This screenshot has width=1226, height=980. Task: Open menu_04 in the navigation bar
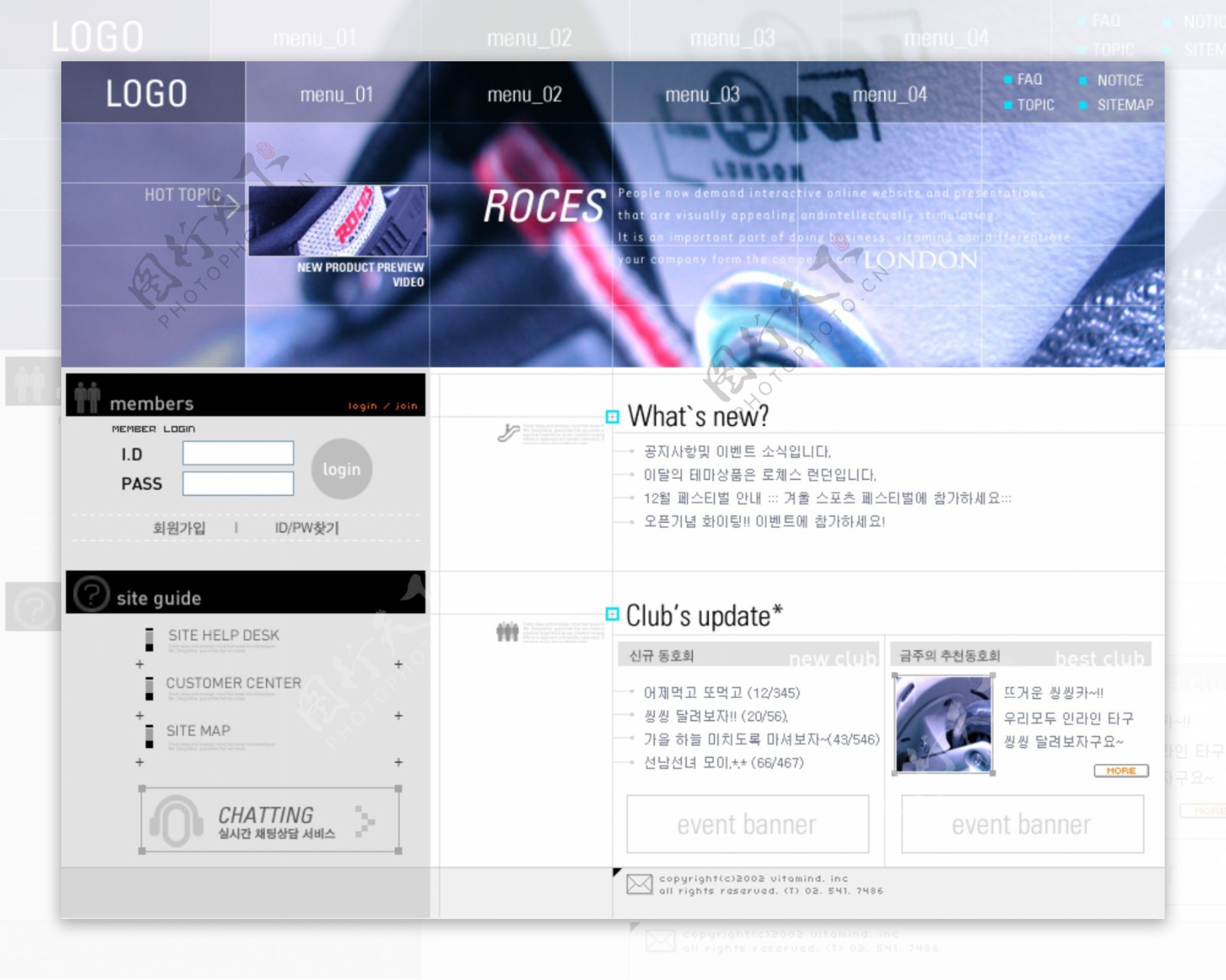tap(890, 94)
